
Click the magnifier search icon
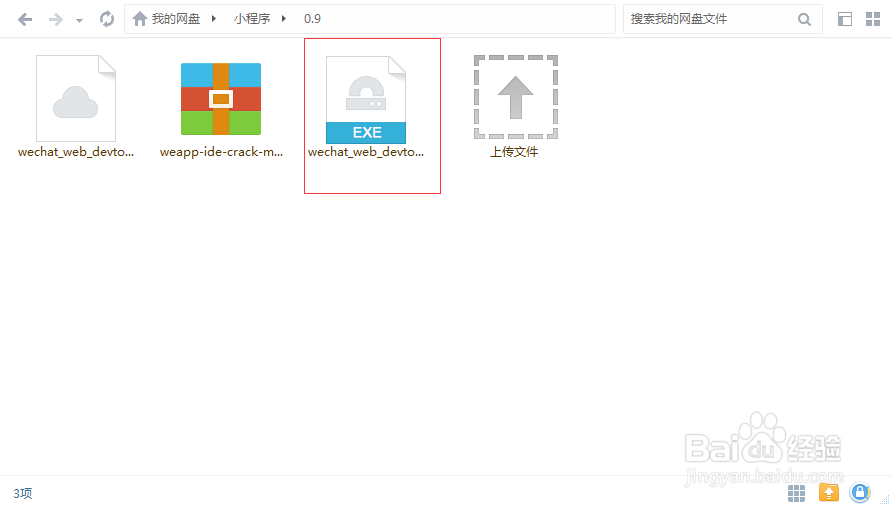click(x=804, y=19)
